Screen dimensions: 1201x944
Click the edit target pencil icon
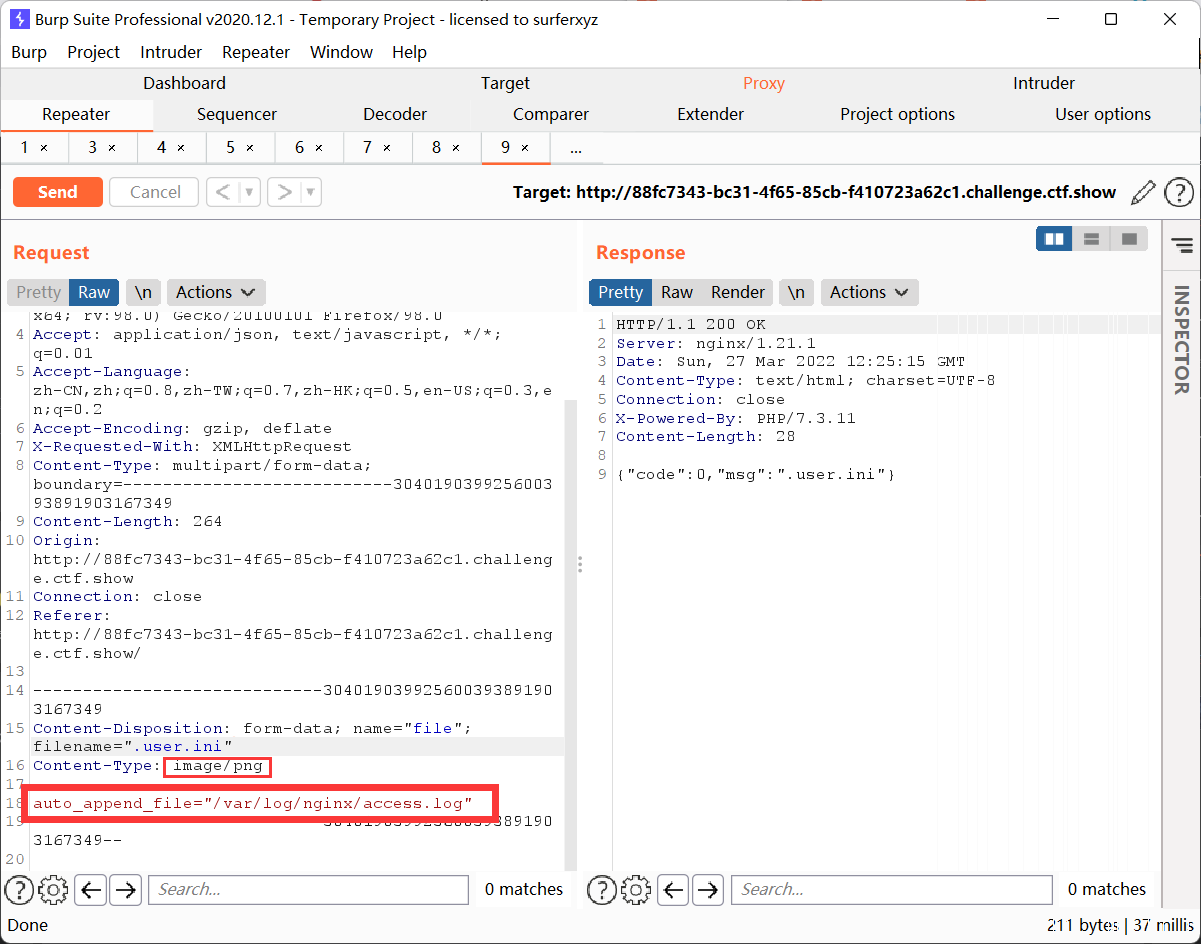coord(1143,192)
